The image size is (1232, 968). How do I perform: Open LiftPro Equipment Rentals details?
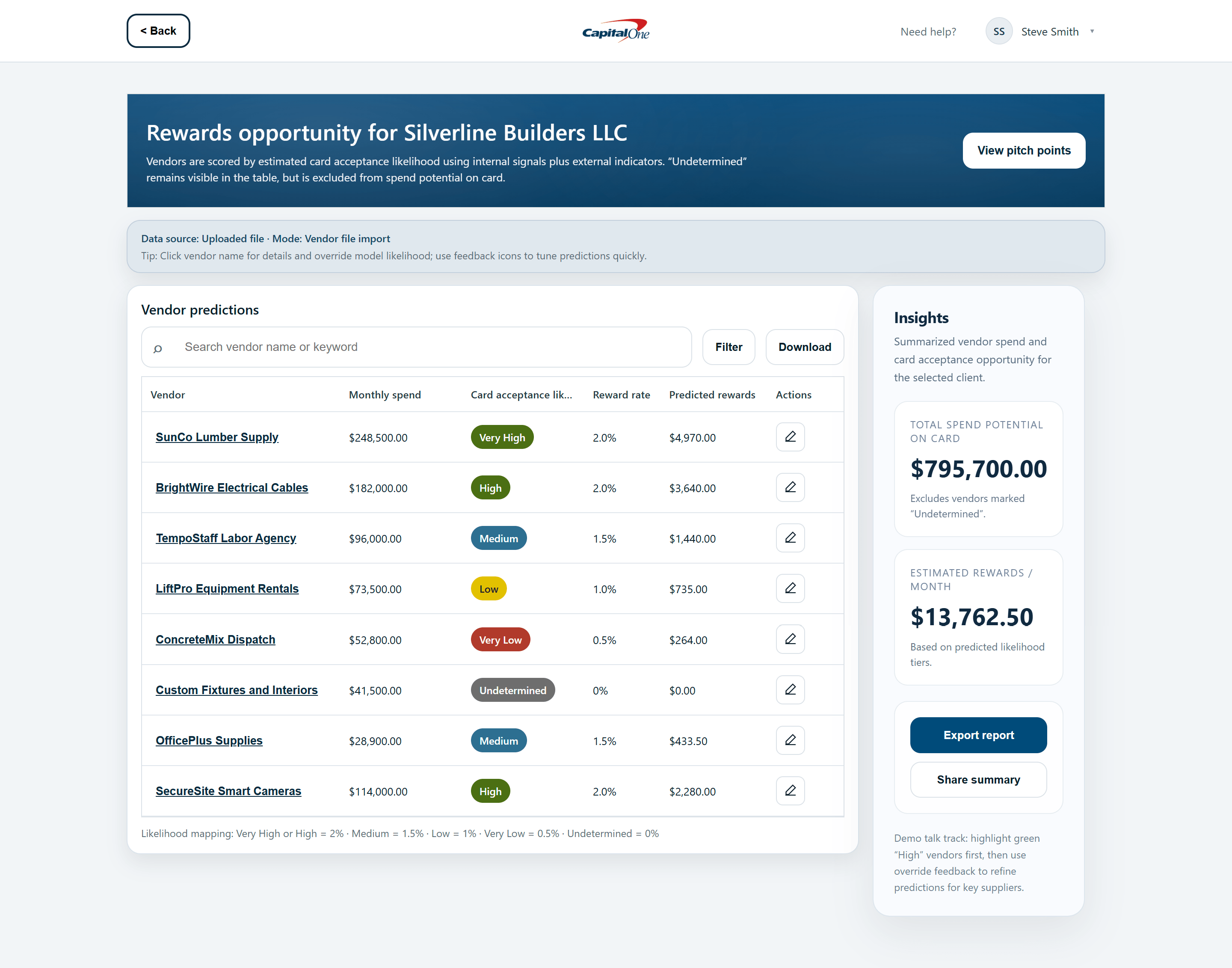tap(227, 588)
